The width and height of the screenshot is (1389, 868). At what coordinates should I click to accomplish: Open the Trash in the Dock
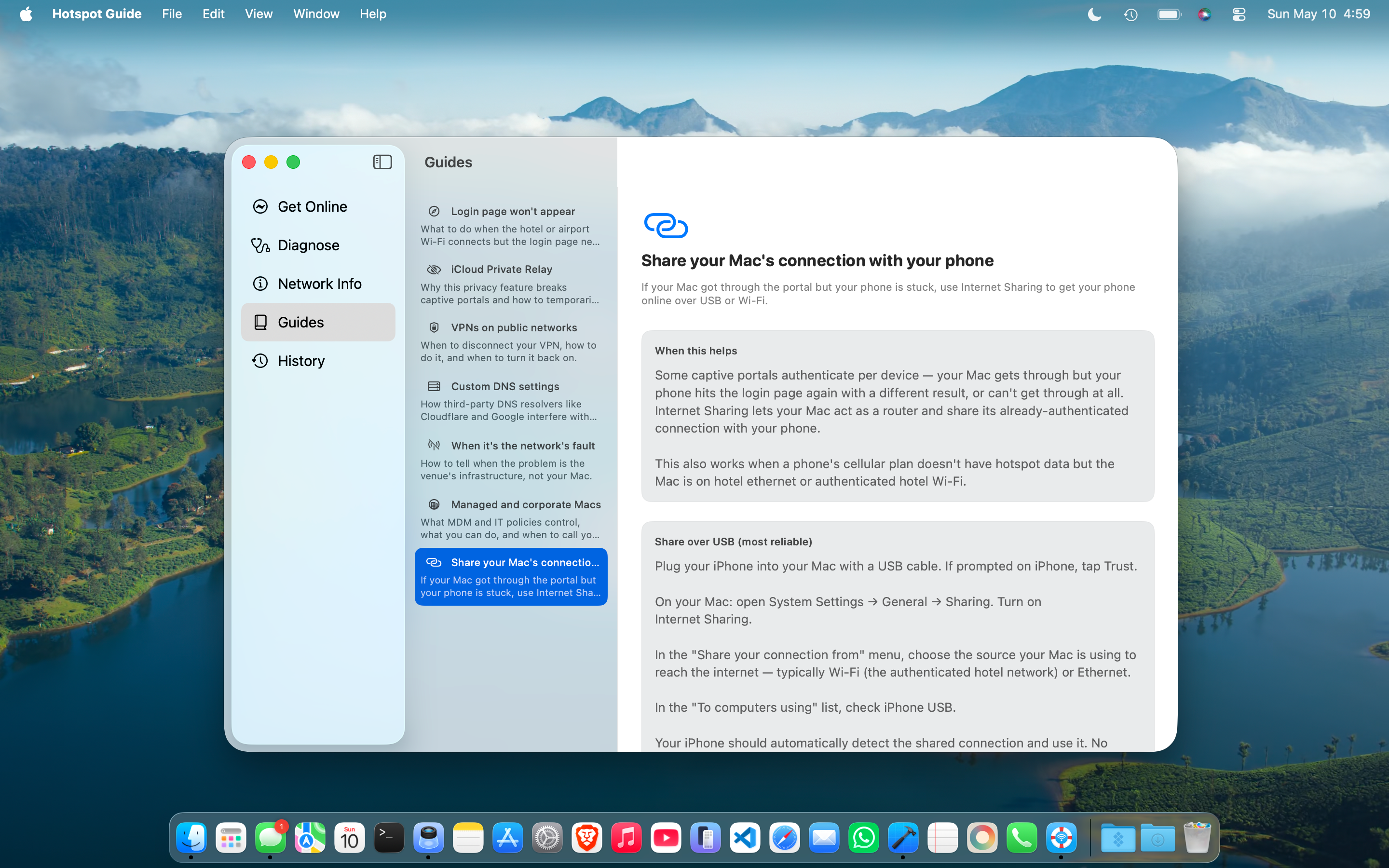click(x=1197, y=838)
